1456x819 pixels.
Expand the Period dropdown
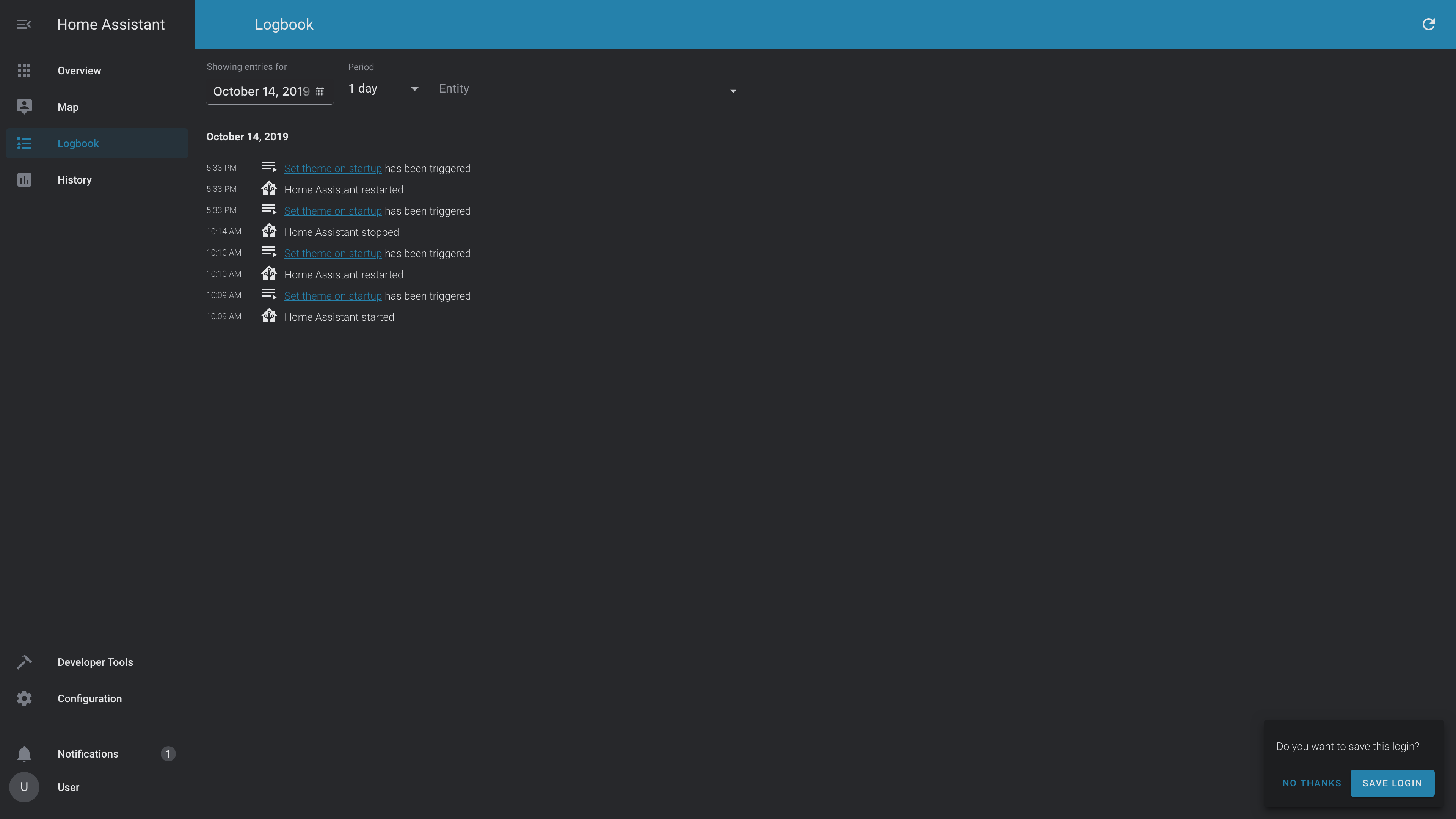click(x=386, y=89)
